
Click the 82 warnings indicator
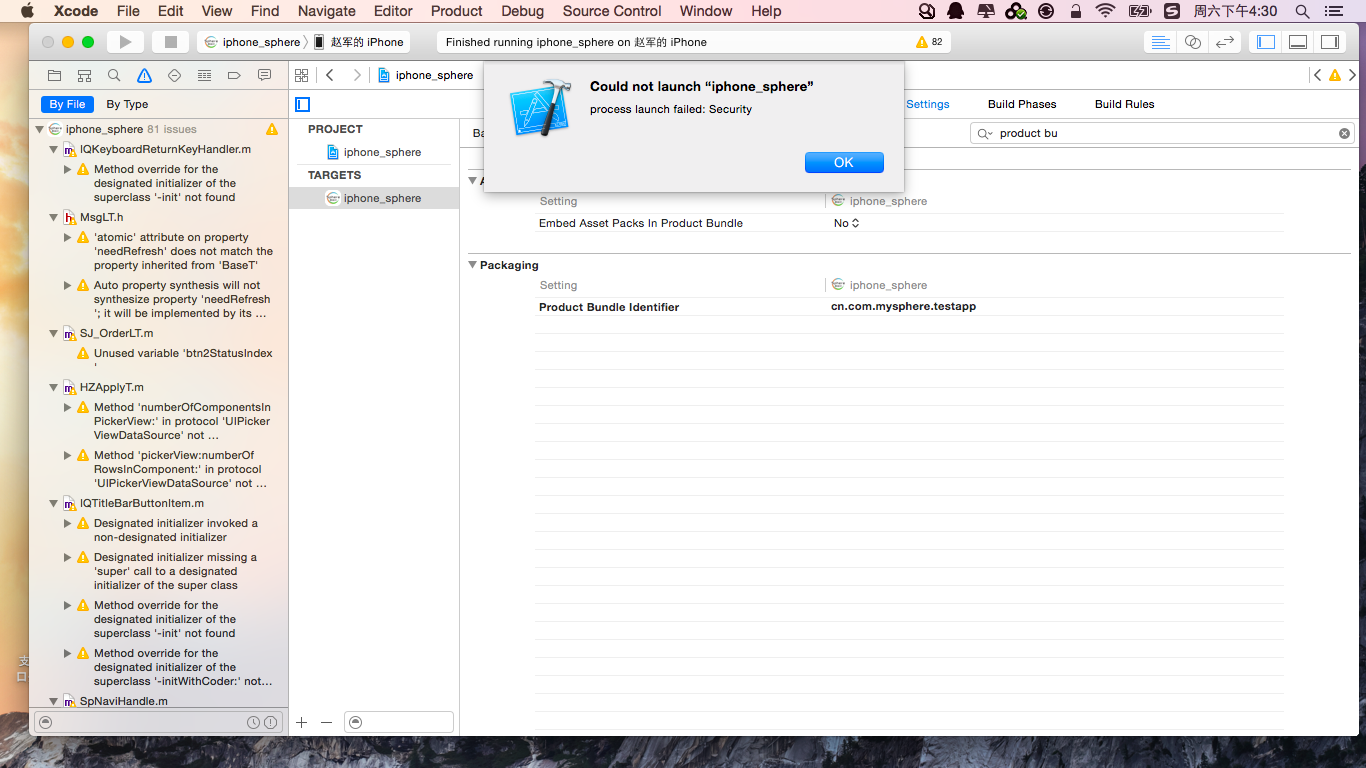929,42
